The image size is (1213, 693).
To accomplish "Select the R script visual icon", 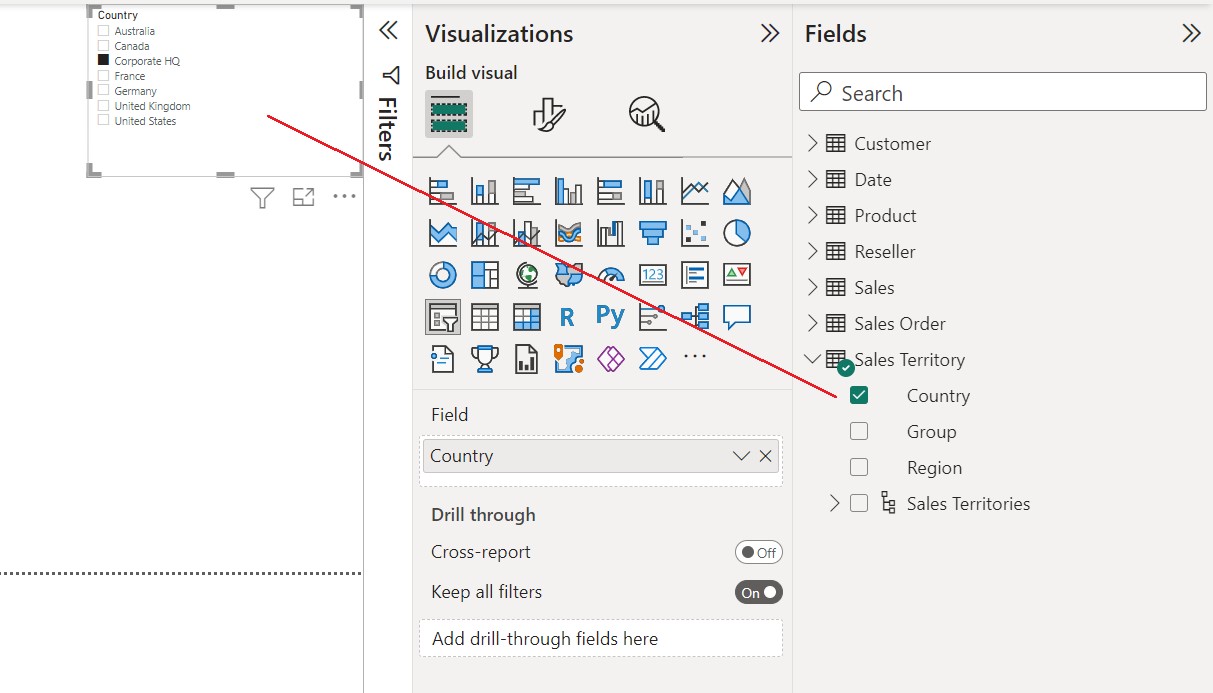I will click(x=569, y=316).
